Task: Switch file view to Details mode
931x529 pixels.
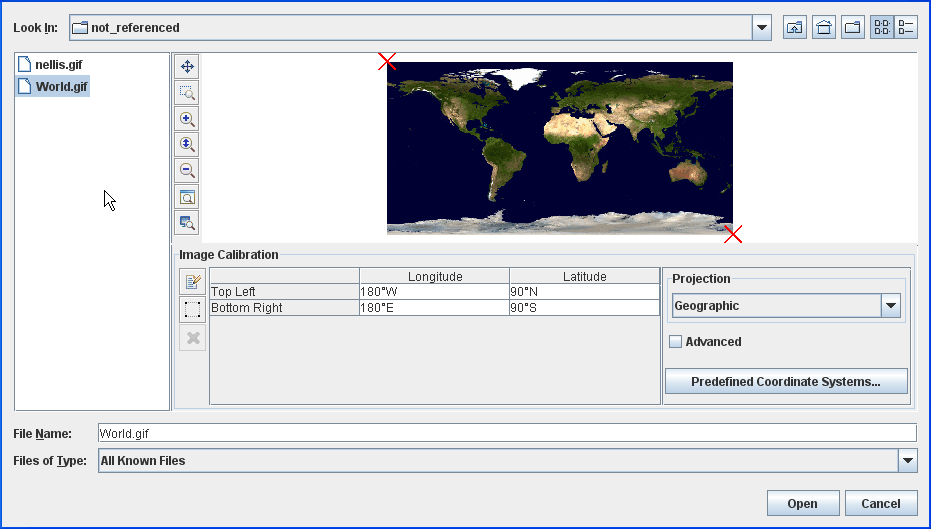Action: 906,28
